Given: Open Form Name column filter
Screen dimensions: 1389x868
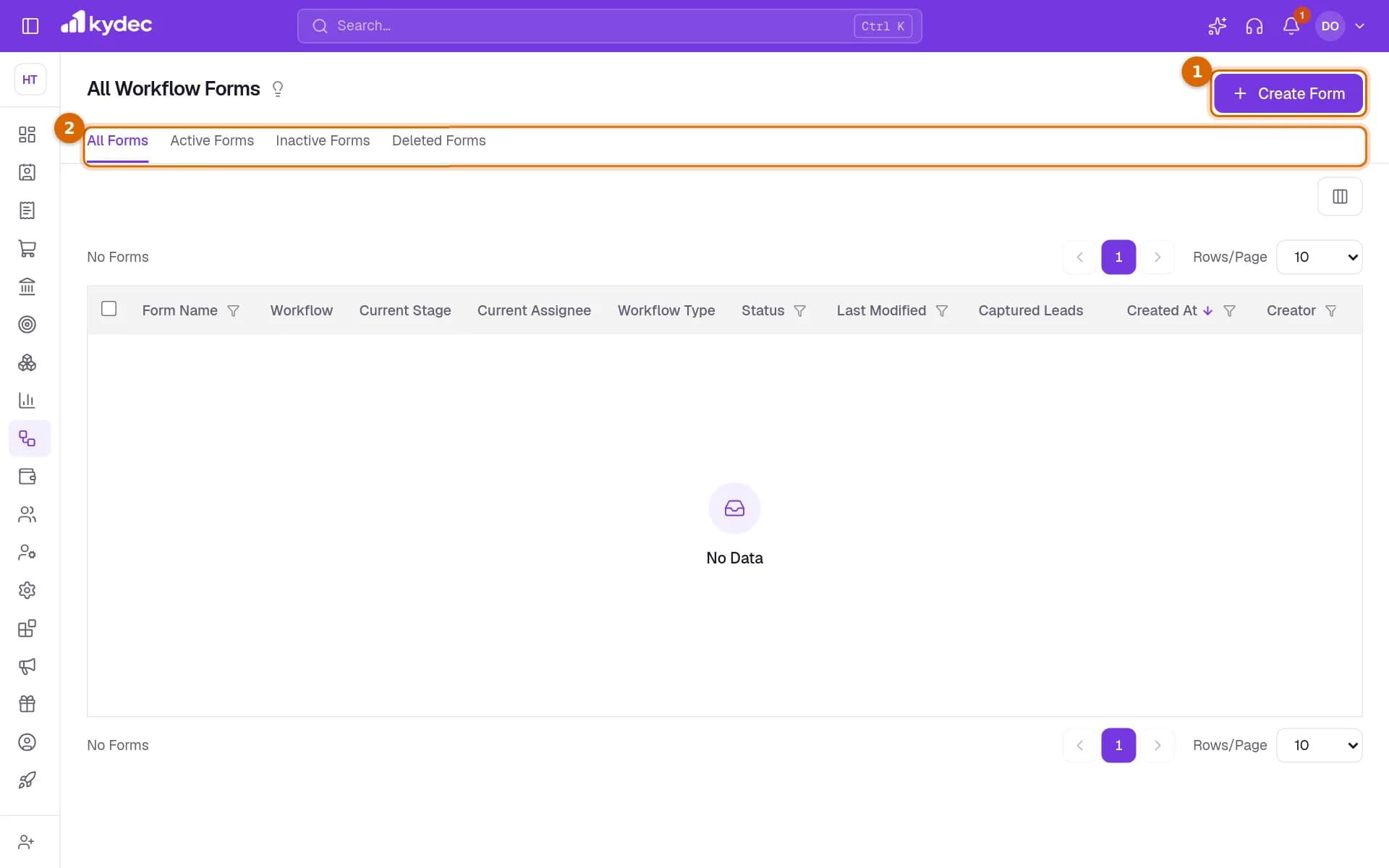Looking at the screenshot, I should click(x=233, y=311).
